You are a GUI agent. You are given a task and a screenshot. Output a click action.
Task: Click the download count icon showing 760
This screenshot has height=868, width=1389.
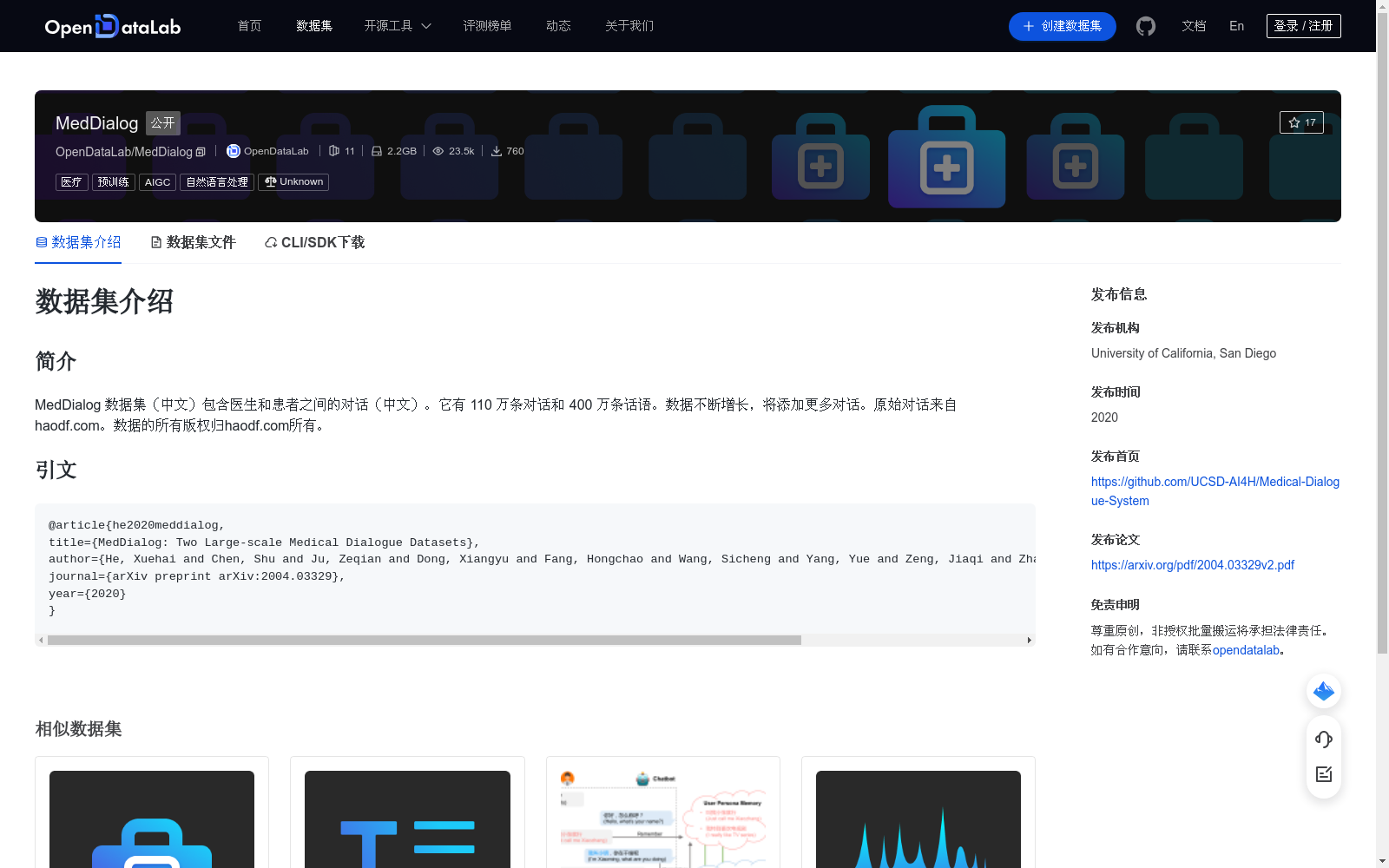497,151
